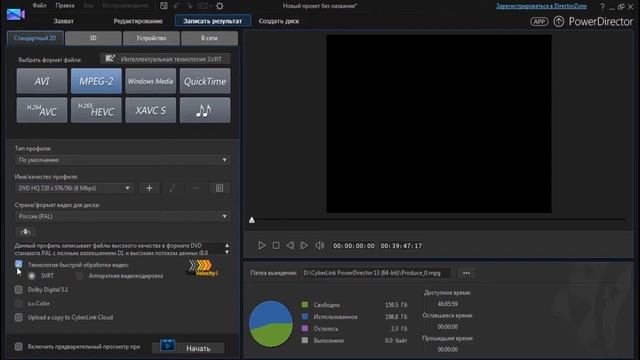Image resolution: width=640 pixels, height=360 pixels.
Task: Open help question mark icon
Action: click(x=602, y=7)
